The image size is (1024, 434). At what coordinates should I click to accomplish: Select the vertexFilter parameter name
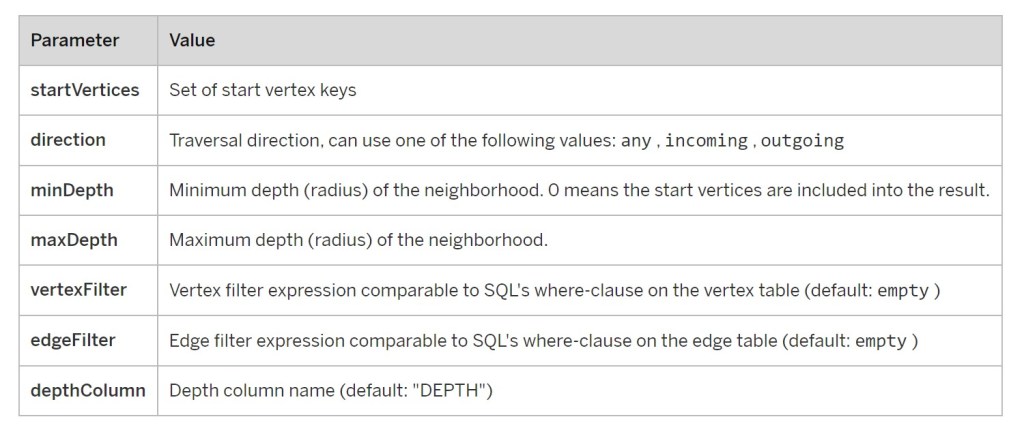79,290
